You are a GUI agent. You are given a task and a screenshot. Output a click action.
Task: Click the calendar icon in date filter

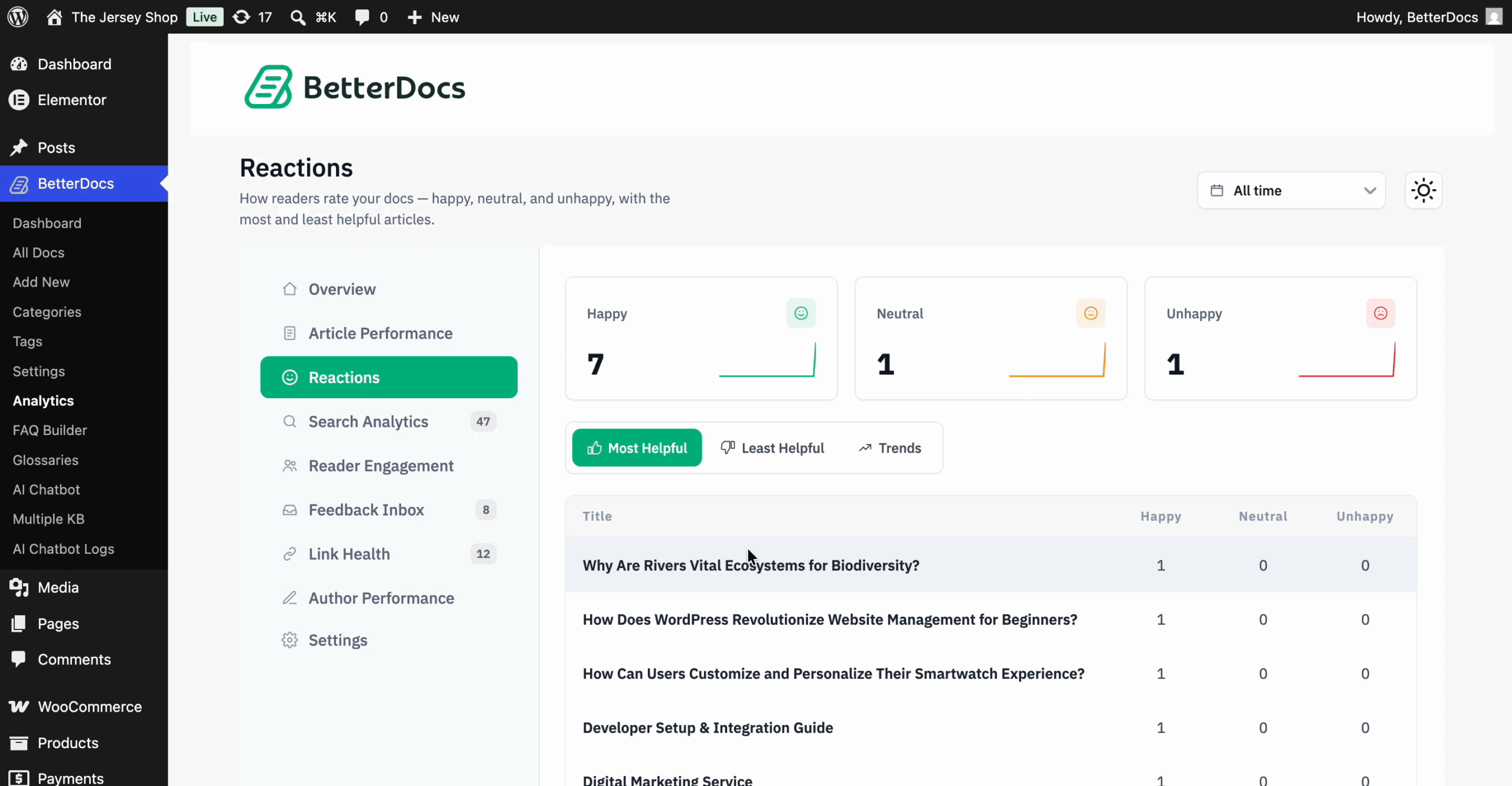click(x=1217, y=190)
